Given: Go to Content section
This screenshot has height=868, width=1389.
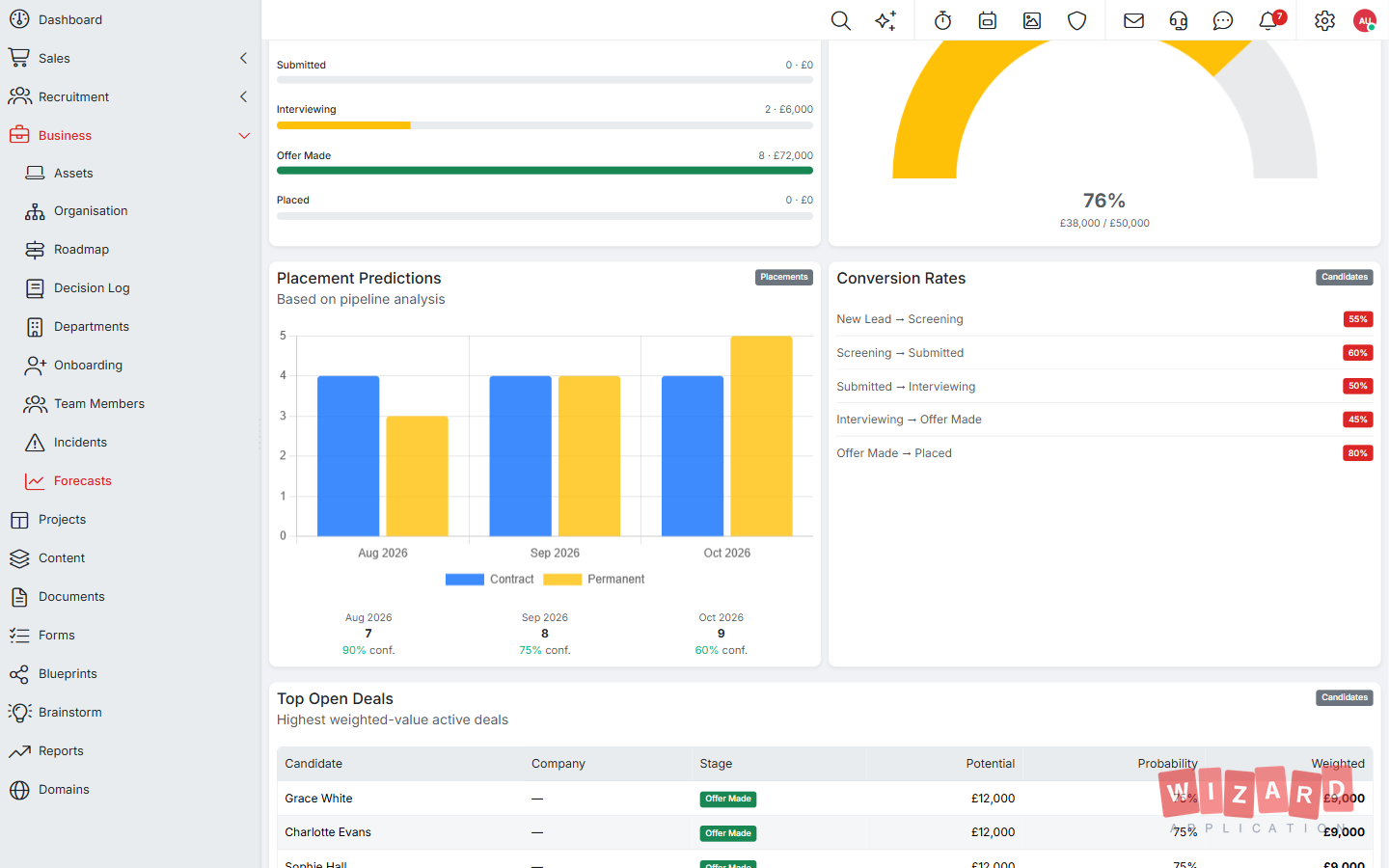Looking at the screenshot, I should click(x=62, y=558).
